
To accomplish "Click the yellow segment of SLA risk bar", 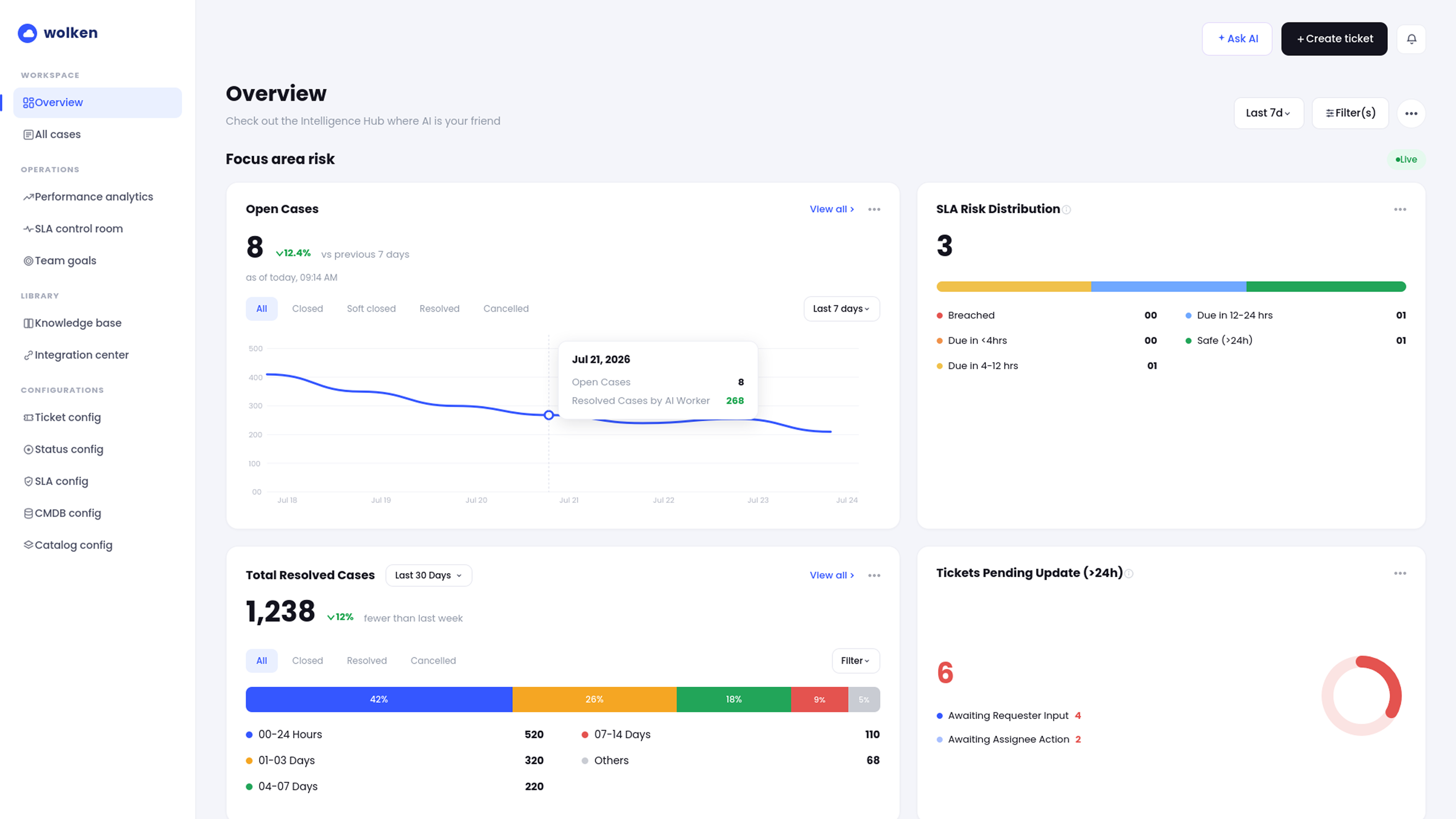I will (x=1014, y=287).
